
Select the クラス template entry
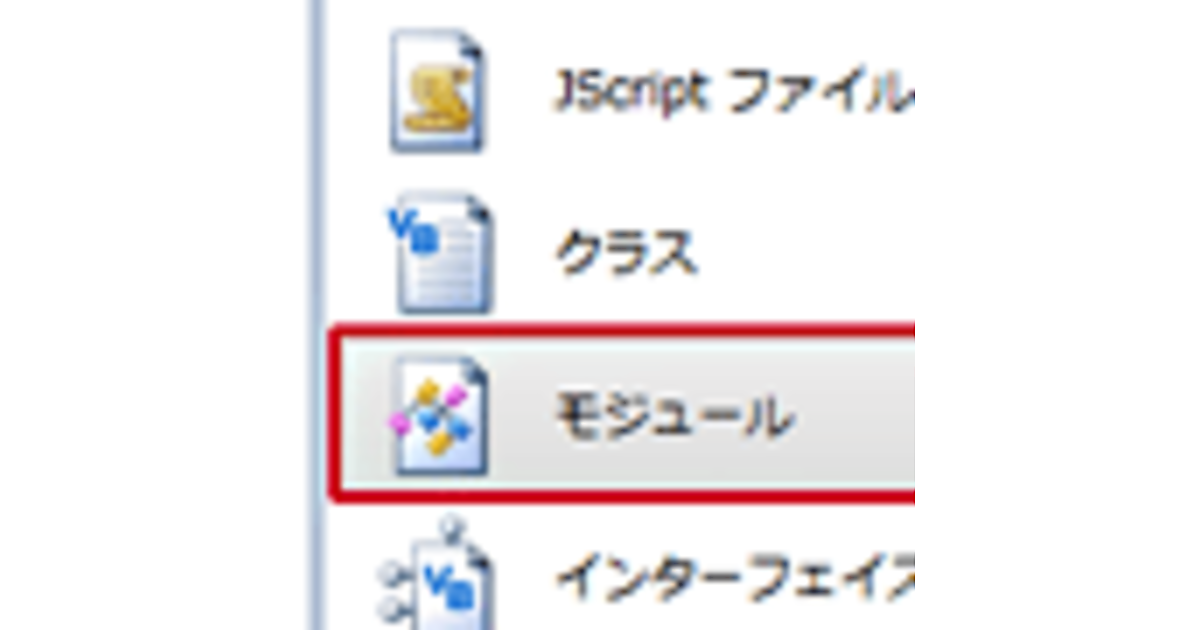626,254
